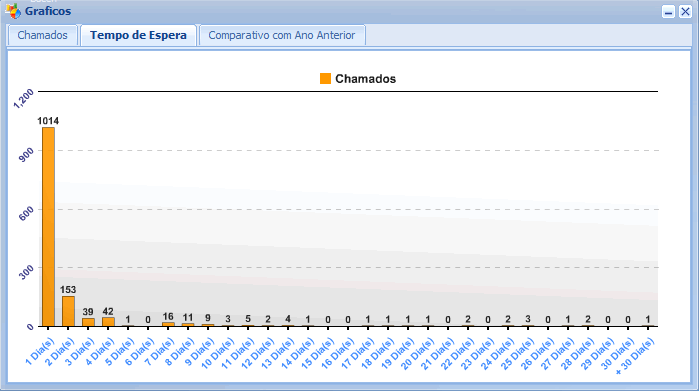The width and height of the screenshot is (699, 391).
Task: Click the Graficos window title text
Action: tap(48, 11)
